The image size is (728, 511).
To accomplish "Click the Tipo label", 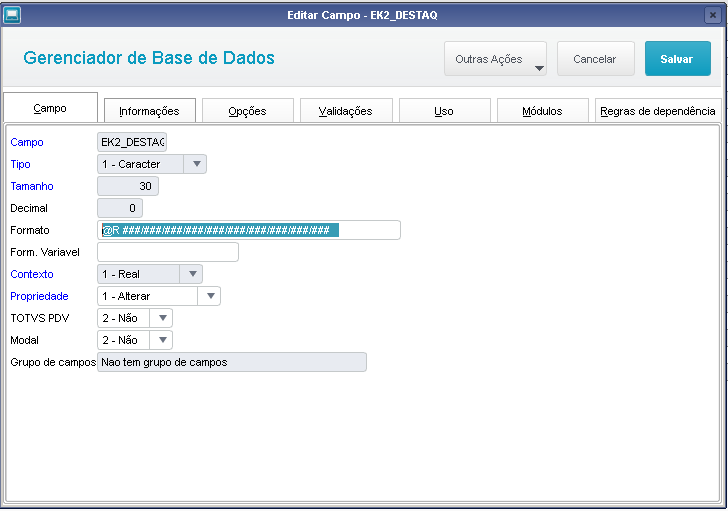I will click(20, 164).
